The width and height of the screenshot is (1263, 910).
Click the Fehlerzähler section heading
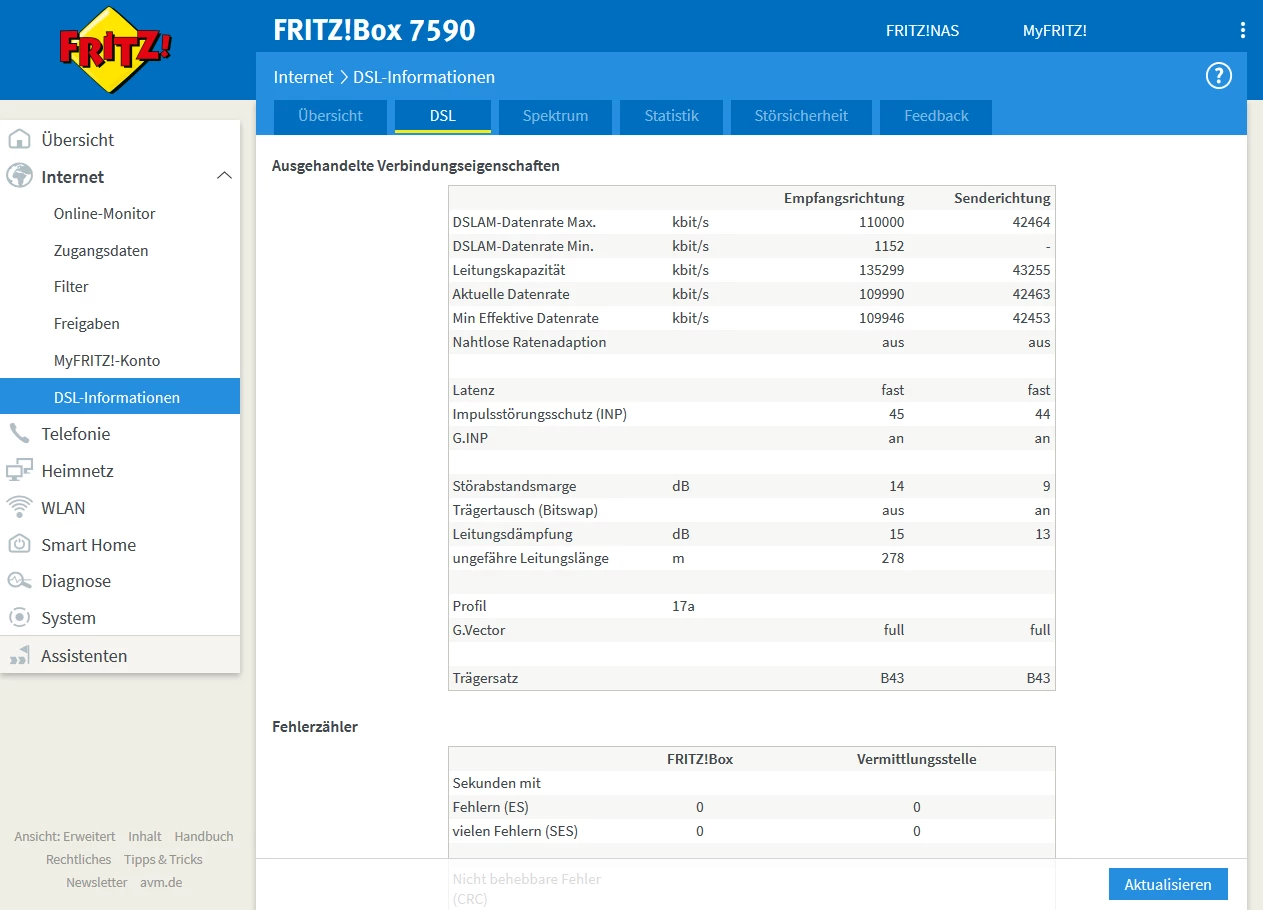tap(315, 727)
